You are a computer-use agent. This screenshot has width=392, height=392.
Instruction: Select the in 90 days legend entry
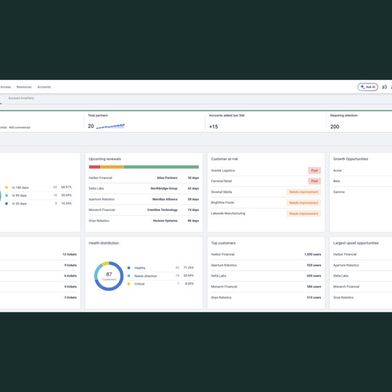pos(19,196)
